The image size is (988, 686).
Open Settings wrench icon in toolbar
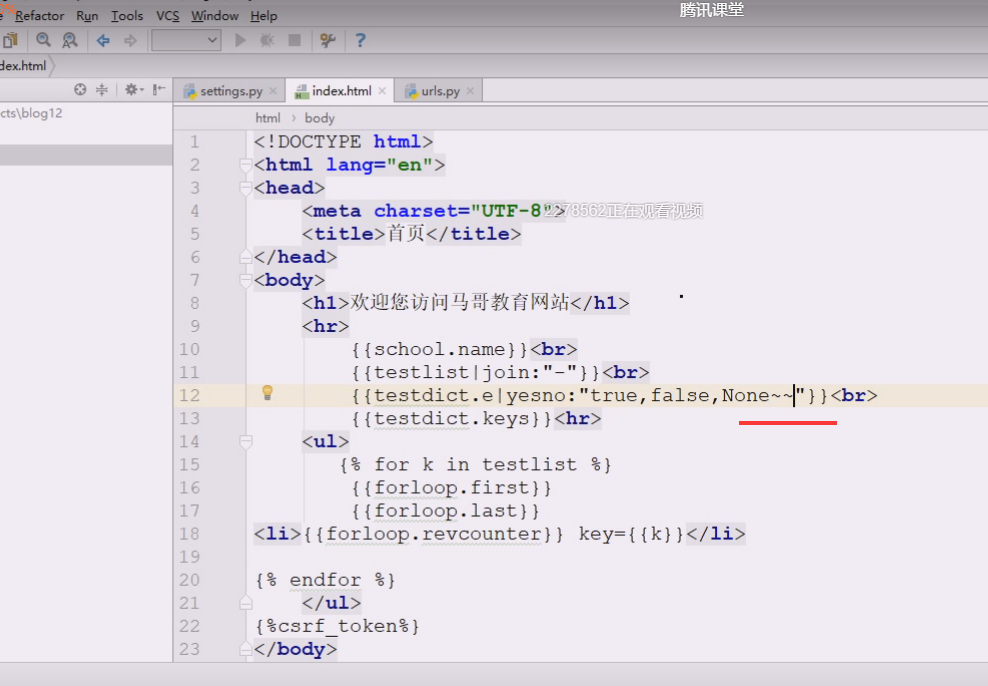328,40
